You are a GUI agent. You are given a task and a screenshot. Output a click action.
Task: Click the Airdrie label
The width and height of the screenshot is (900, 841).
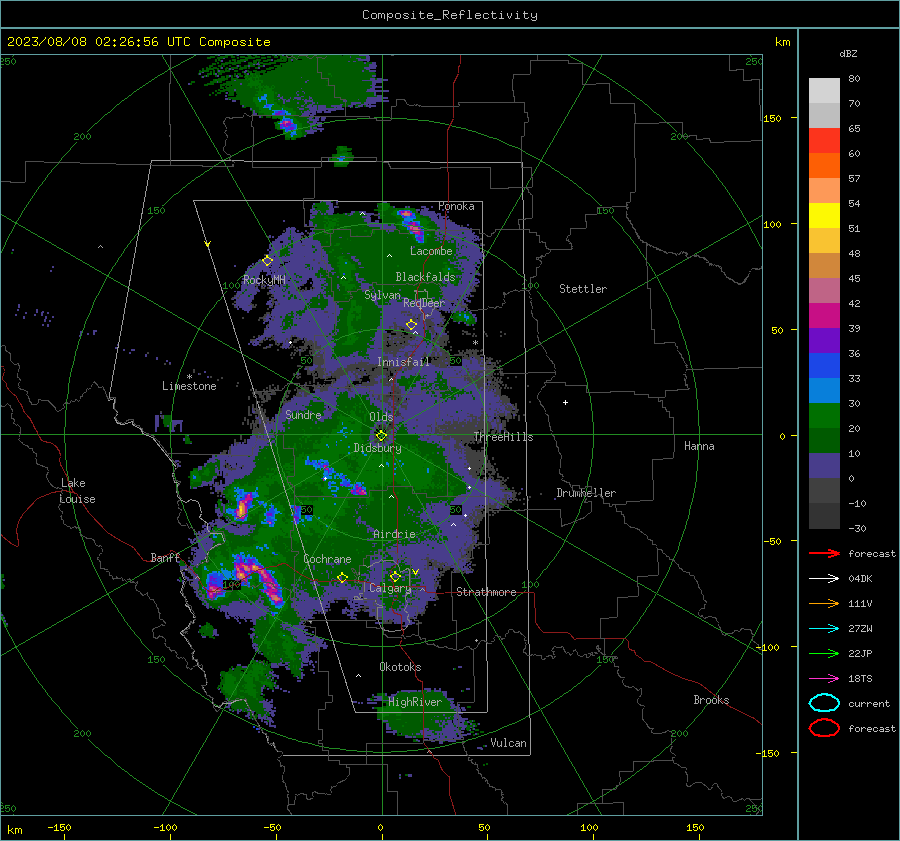tap(394, 534)
